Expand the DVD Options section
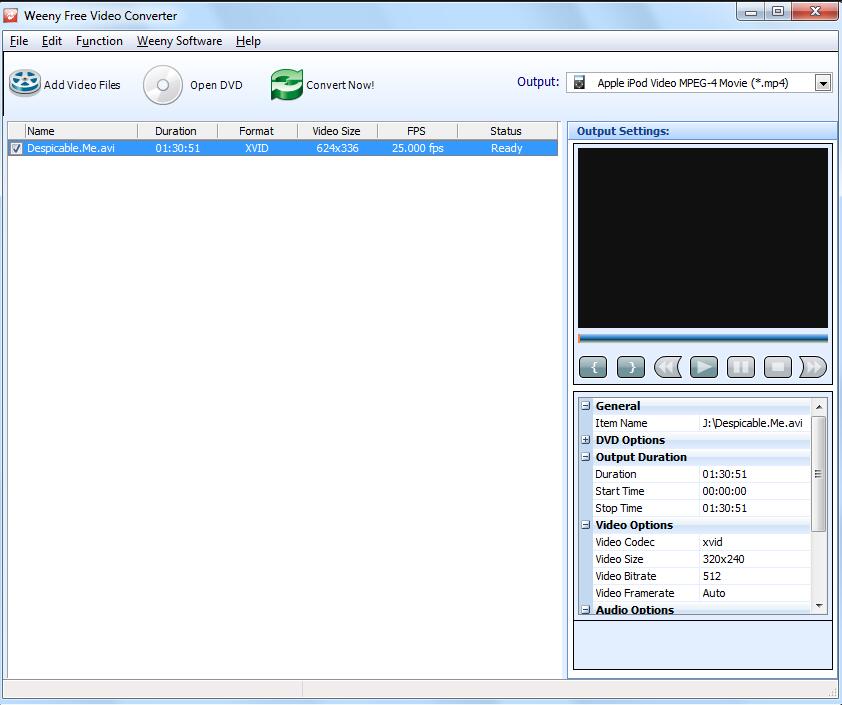842x705 pixels. [x=584, y=440]
